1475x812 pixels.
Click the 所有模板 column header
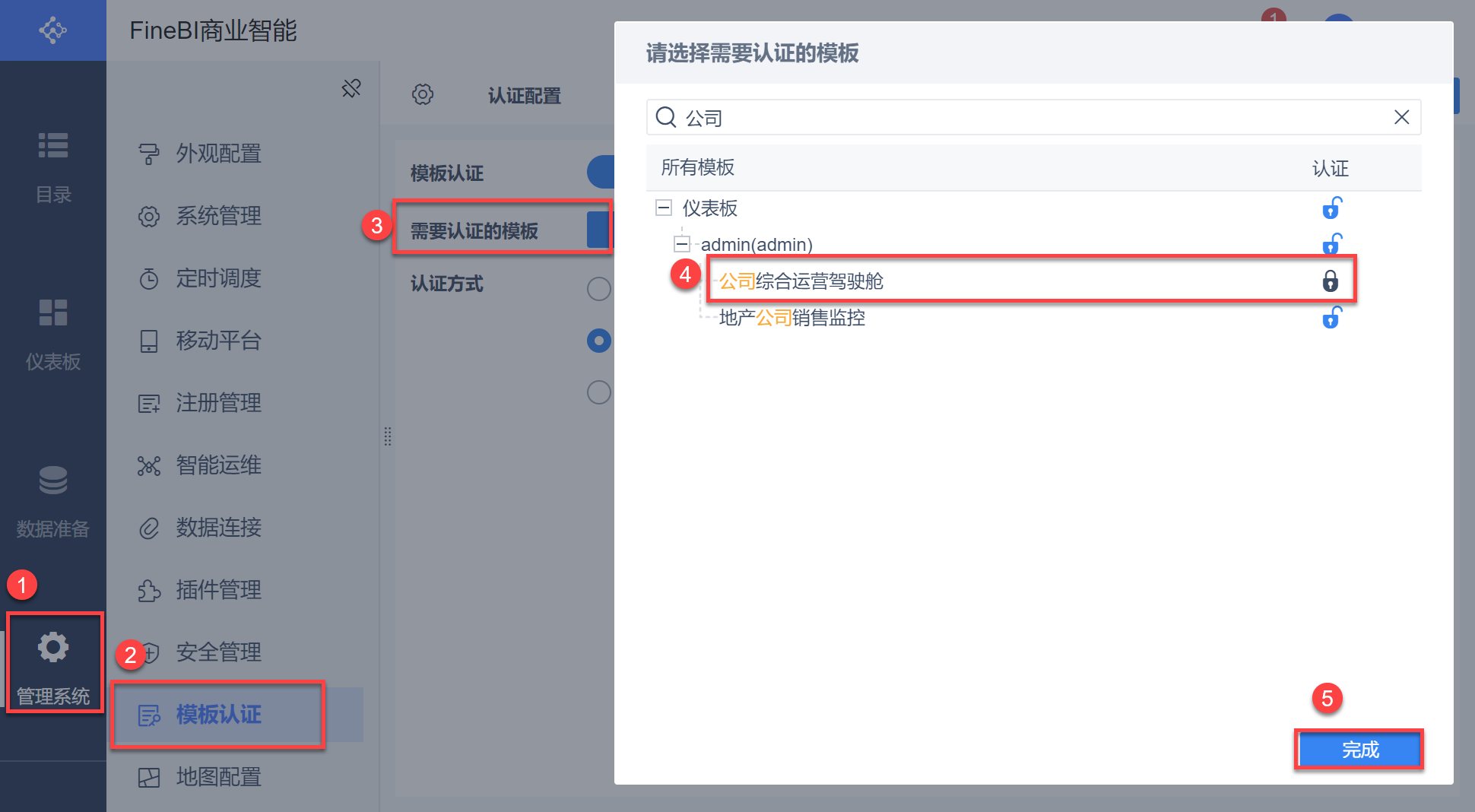pos(698,167)
